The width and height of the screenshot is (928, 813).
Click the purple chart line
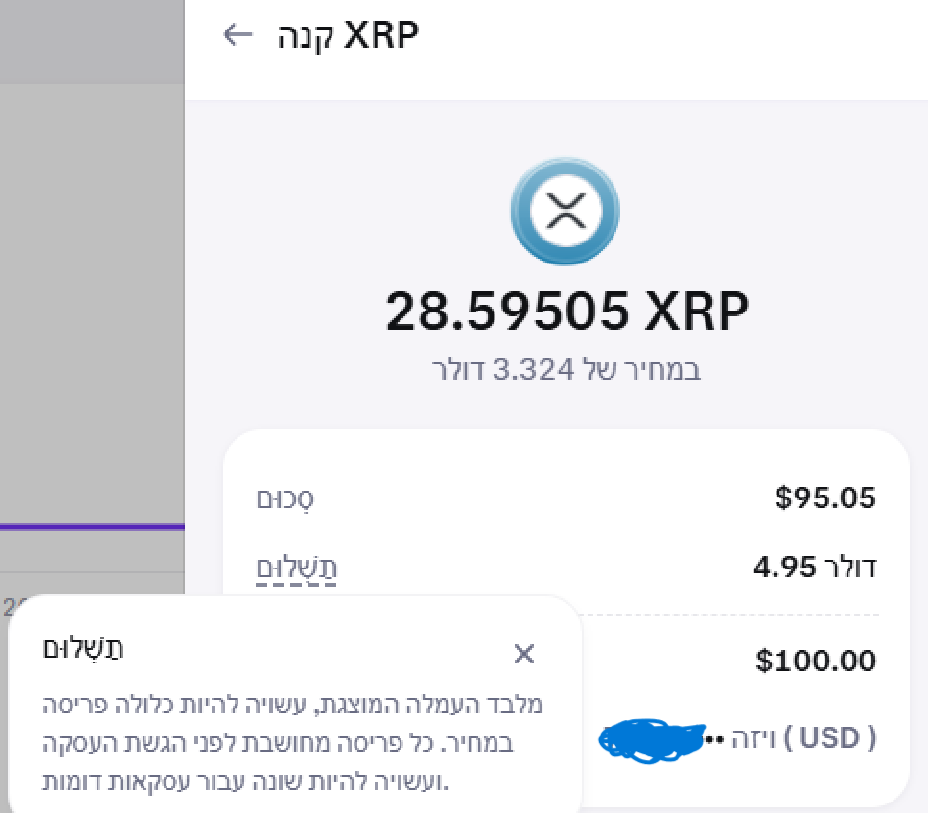(92, 526)
